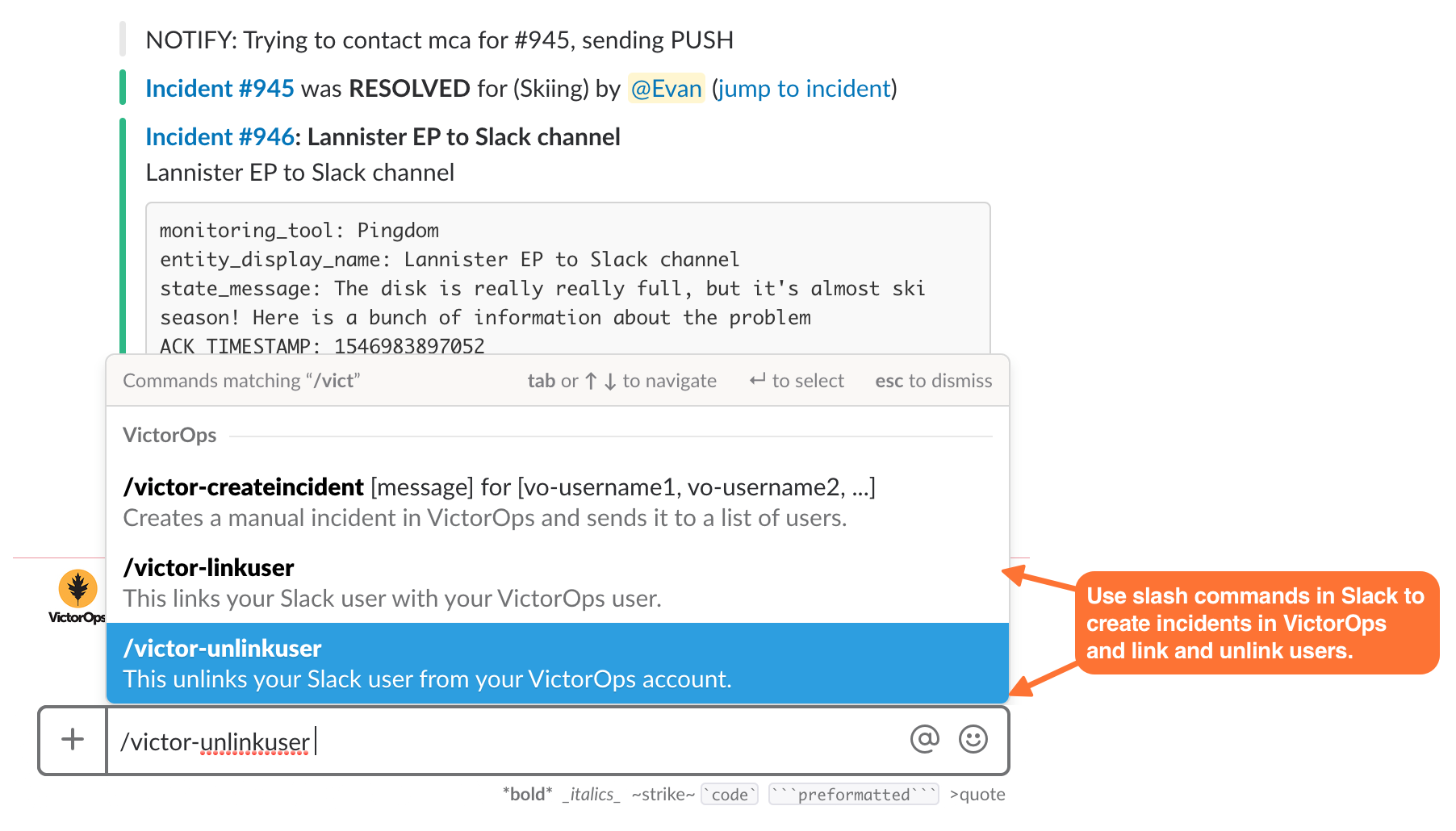The width and height of the screenshot is (1456, 831).
Task: Select the /victor-createincident command
Action: click(558, 502)
